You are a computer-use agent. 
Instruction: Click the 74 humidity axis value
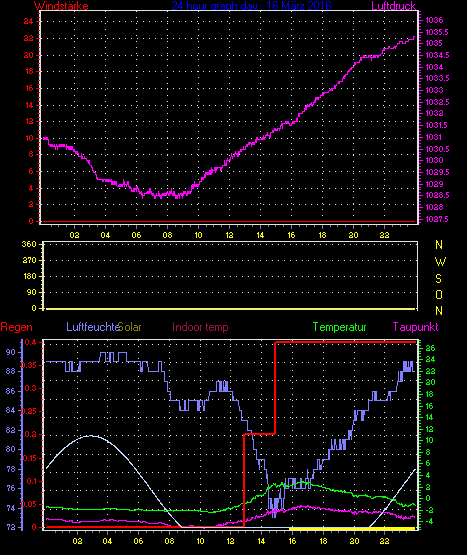coord(11,508)
